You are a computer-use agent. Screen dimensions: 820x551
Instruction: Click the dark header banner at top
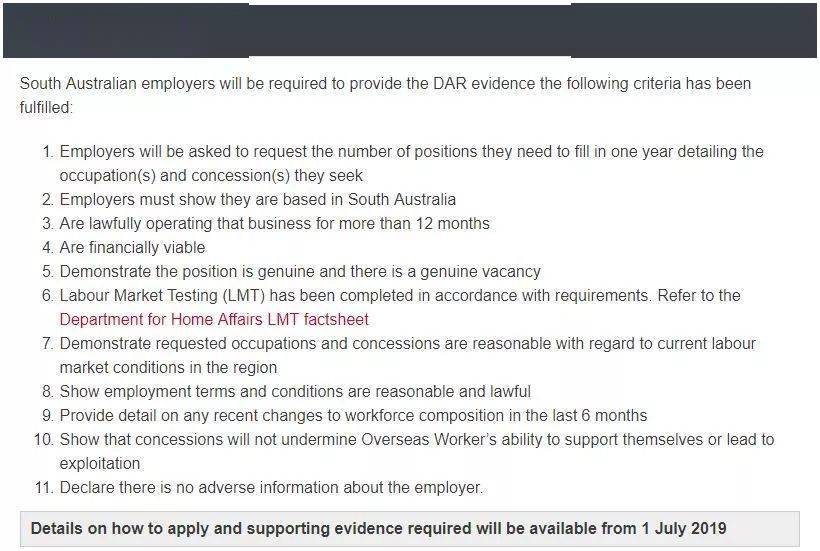(410, 30)
